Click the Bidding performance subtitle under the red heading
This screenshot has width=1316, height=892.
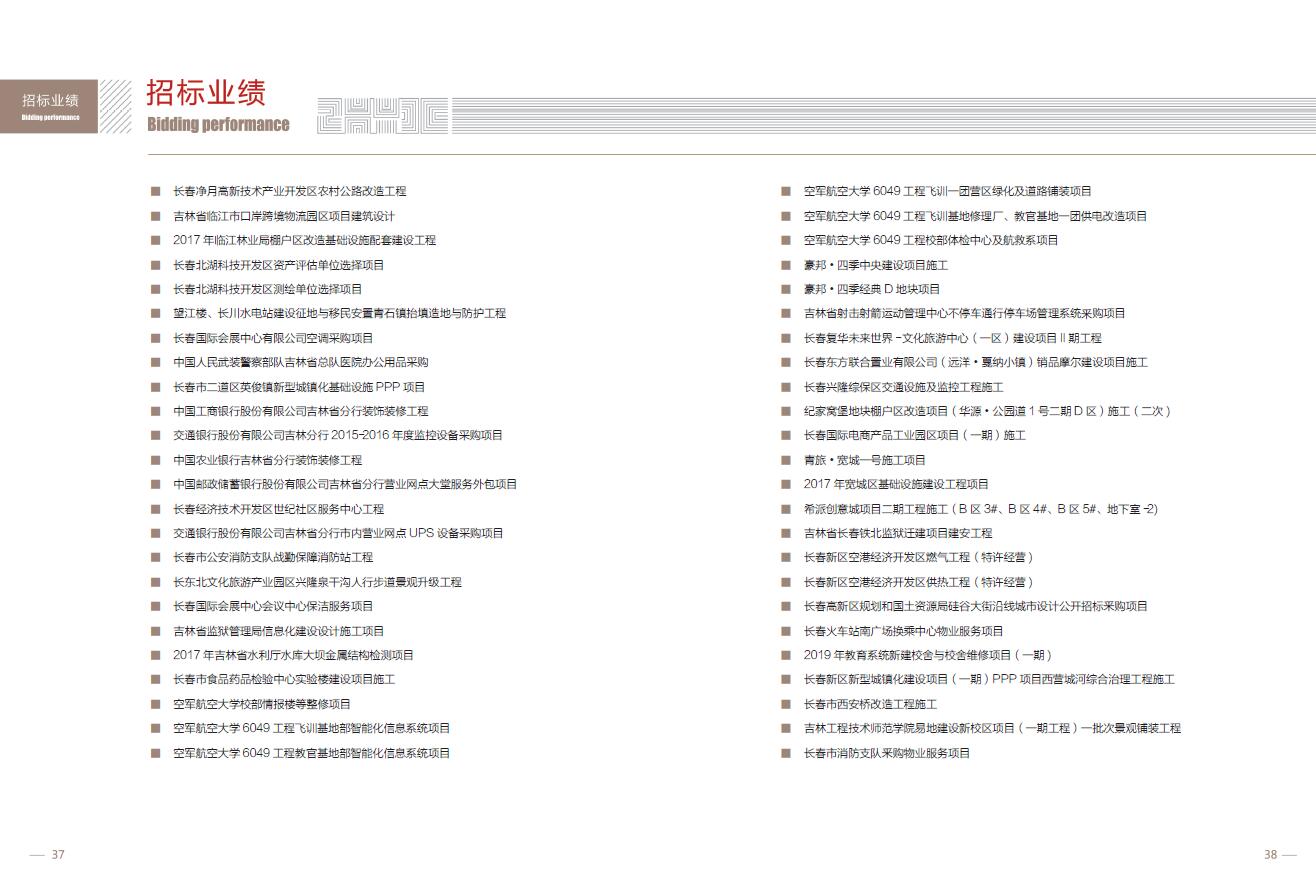click(x=218, y=124)
